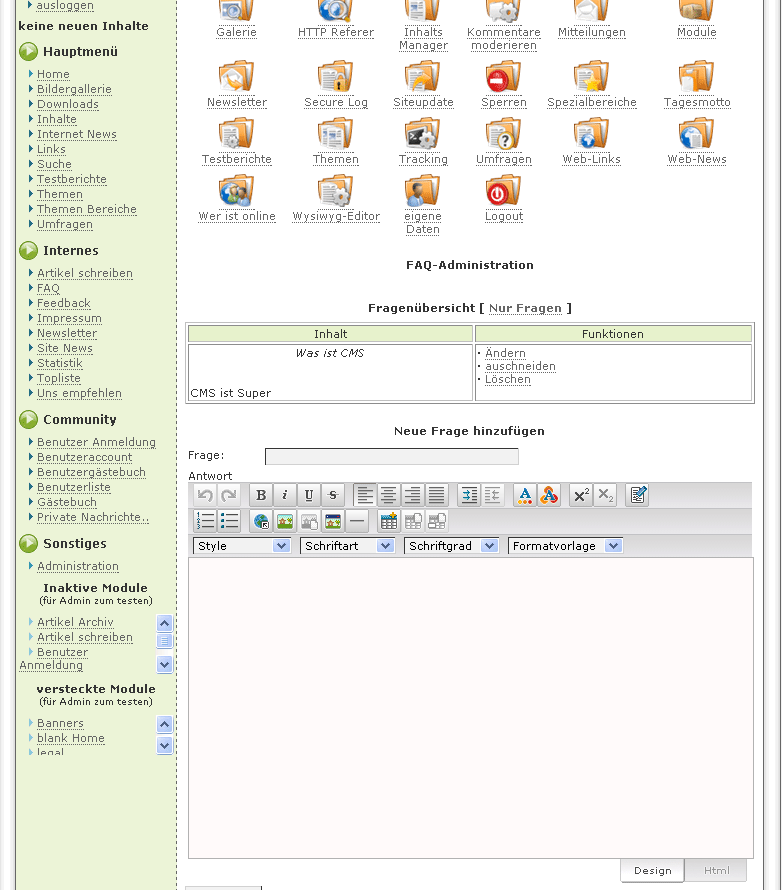Click the strikethrough toolbar icon

pyautogui.click(x=333, y=495)
